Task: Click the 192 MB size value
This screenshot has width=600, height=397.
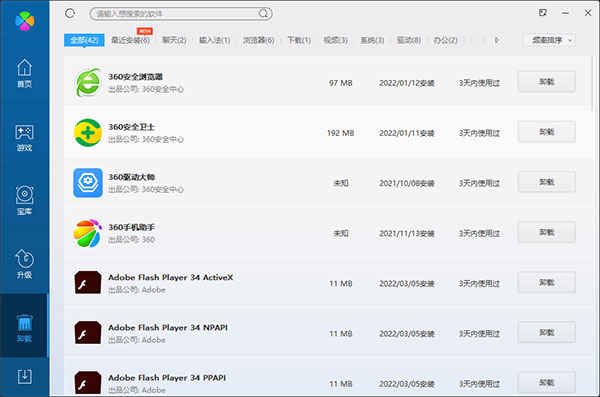Action: 341,133
